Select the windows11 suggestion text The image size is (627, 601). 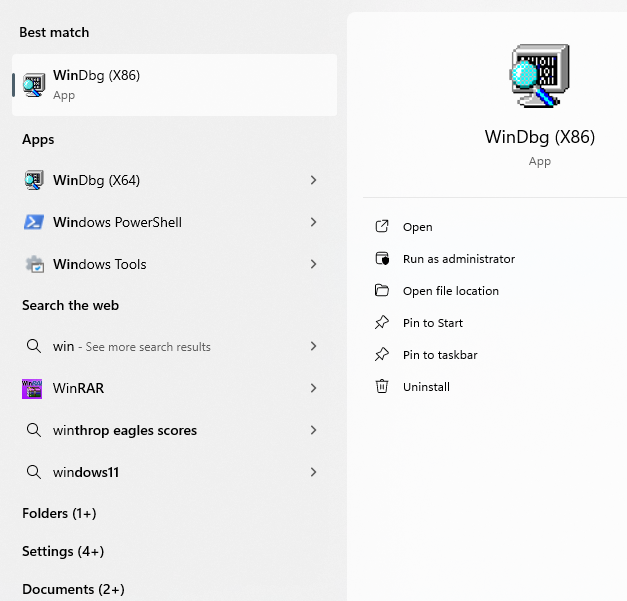tap(86, 472)
